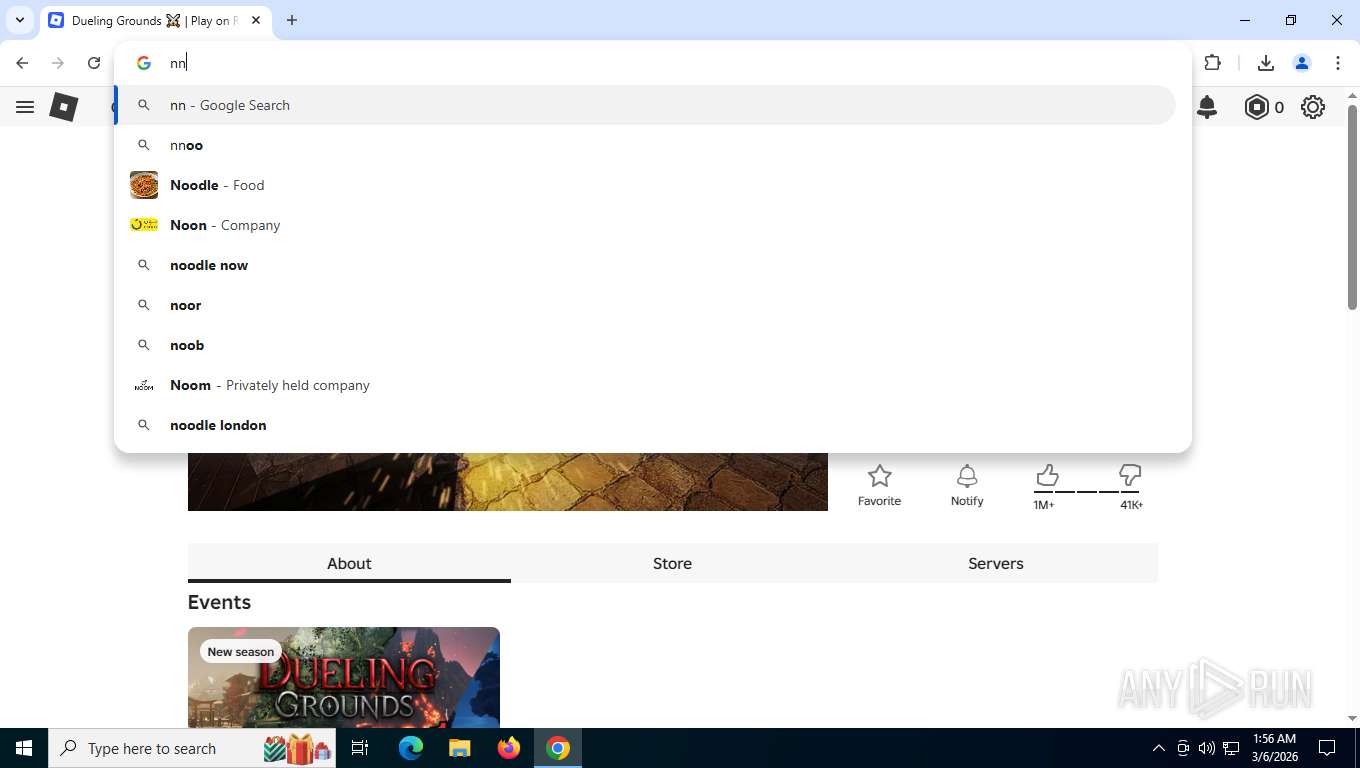The height and width of the screenshot is (768, 1360).
Task: Switch to the Store tab
Action: (672, 563)
